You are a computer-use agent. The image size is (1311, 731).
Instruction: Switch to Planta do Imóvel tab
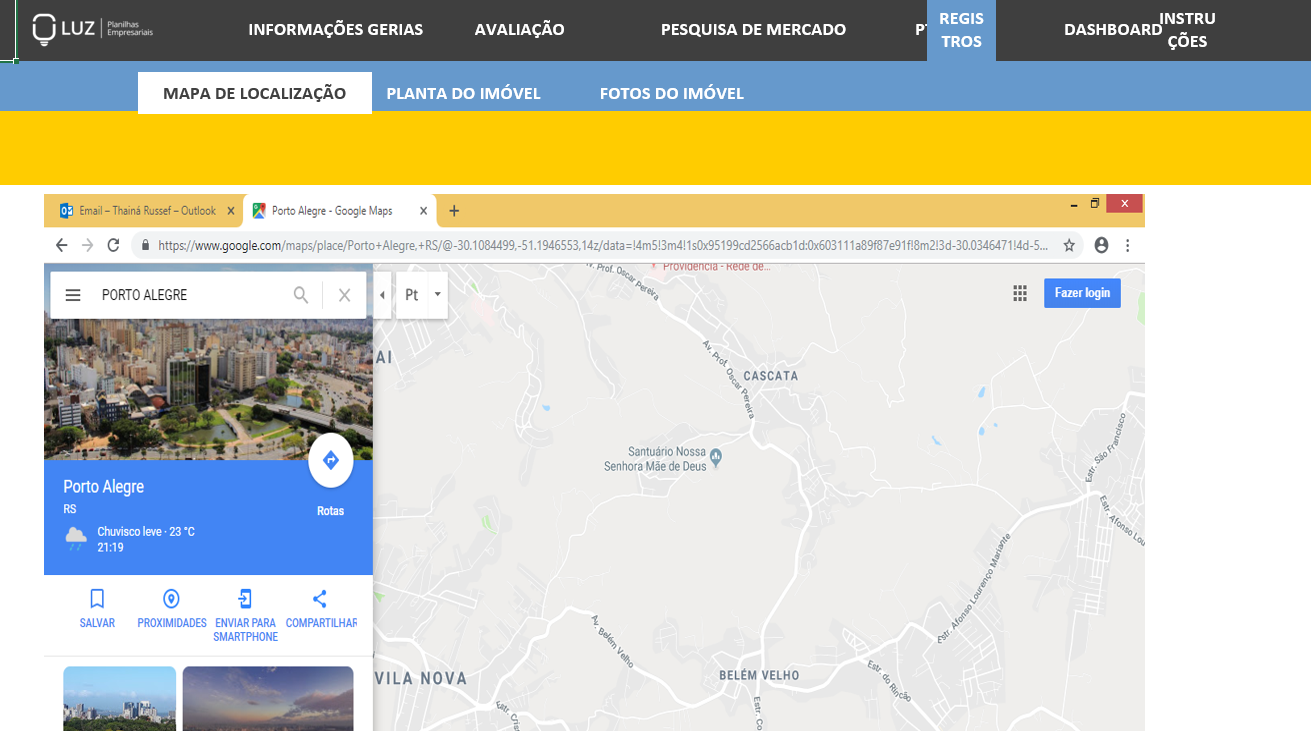[x=463, y=93]
